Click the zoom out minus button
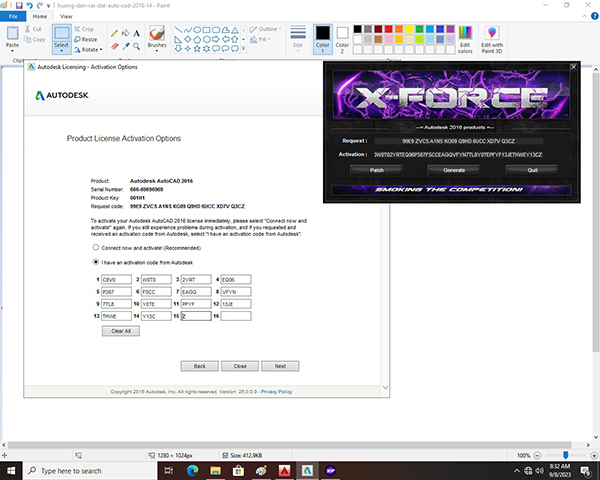 coord(537,456)
